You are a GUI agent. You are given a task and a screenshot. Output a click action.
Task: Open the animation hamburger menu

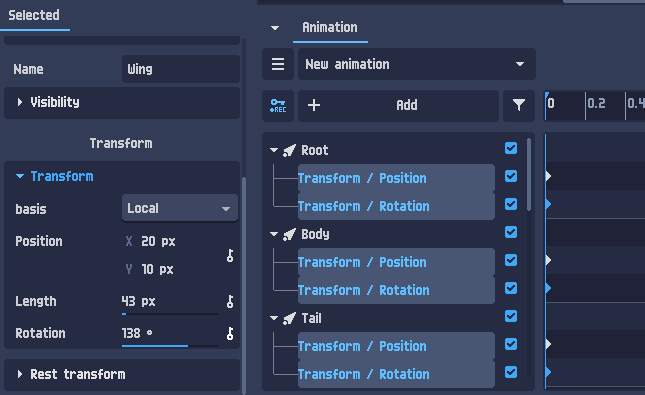point(278,64)
